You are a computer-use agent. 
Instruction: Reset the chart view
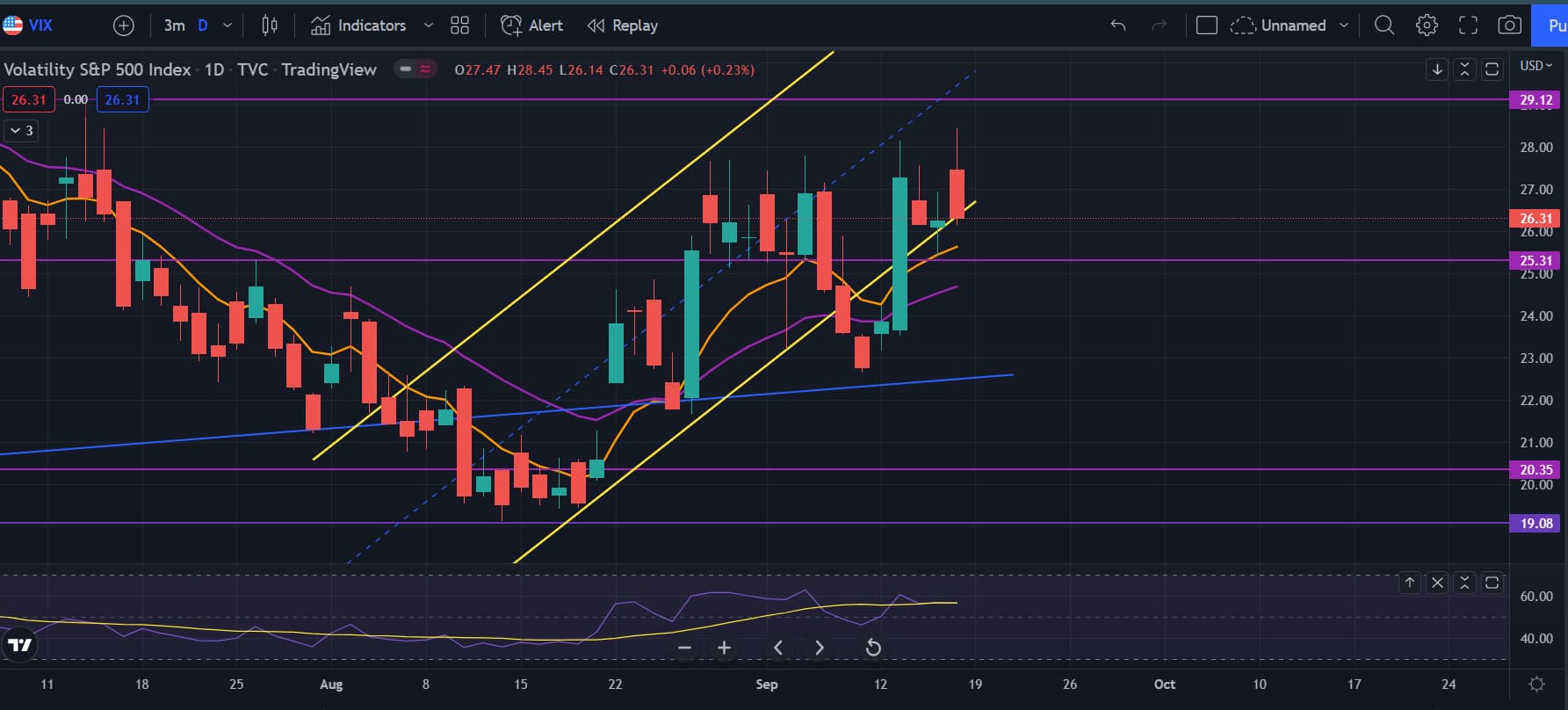(873, 648)
